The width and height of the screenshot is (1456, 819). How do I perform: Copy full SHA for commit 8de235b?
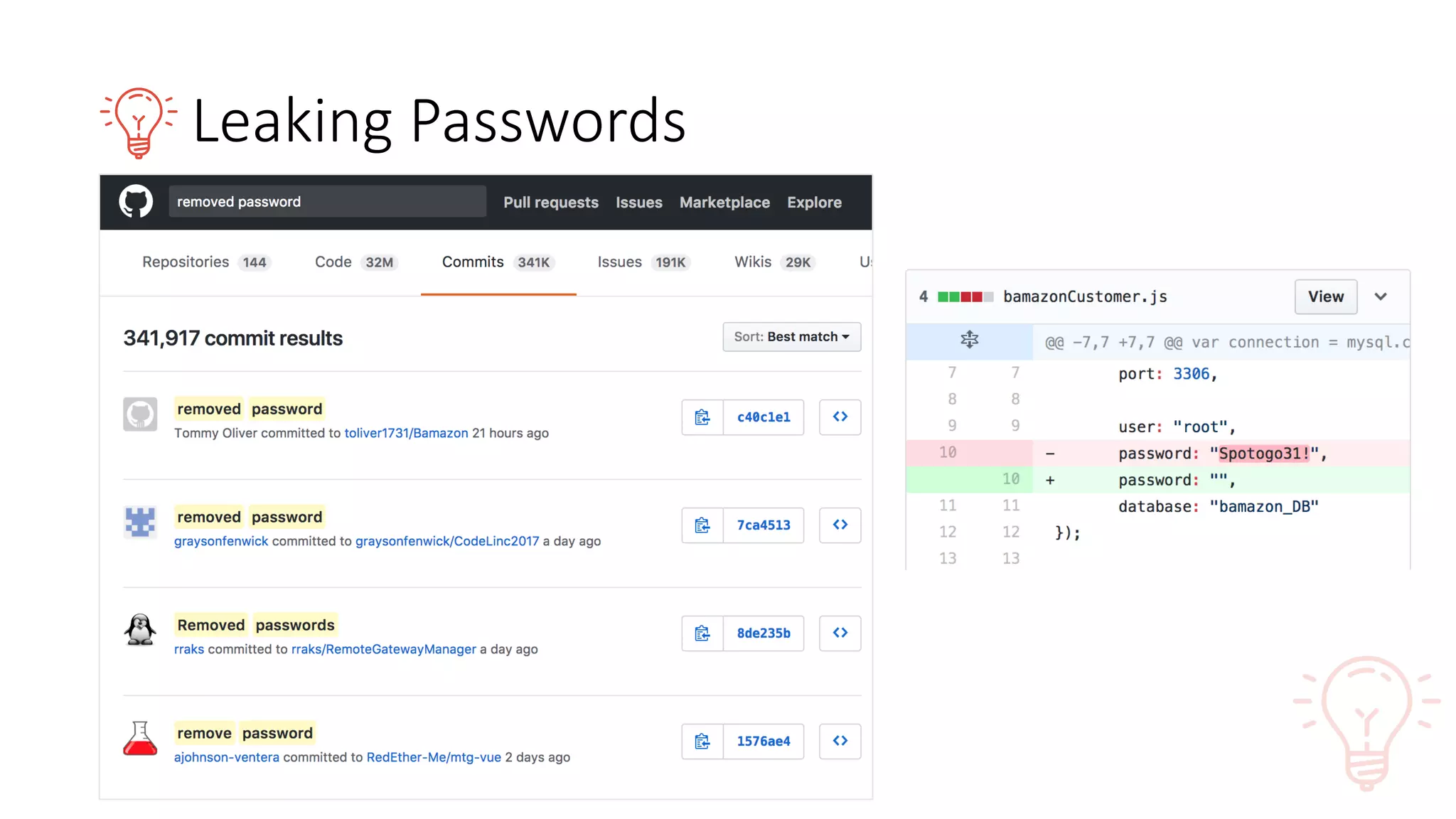pos(702,633)
